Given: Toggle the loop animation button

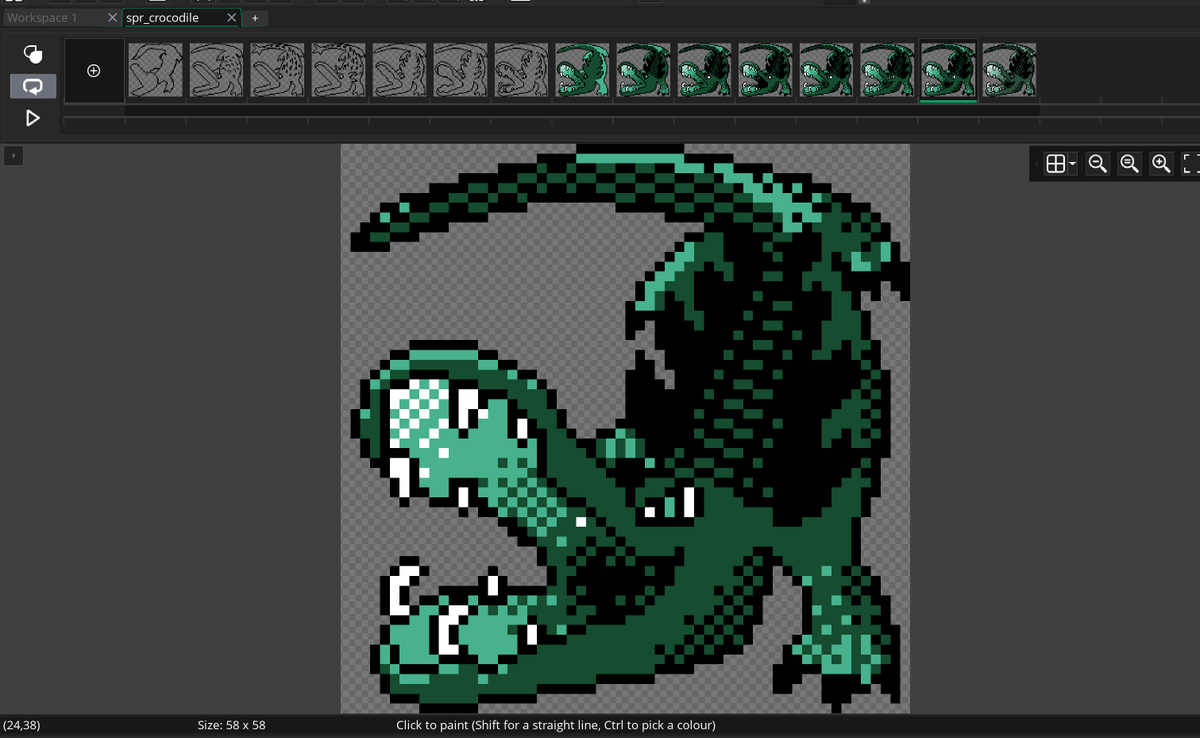Looking at the screenshot, I should coord(33,86).
